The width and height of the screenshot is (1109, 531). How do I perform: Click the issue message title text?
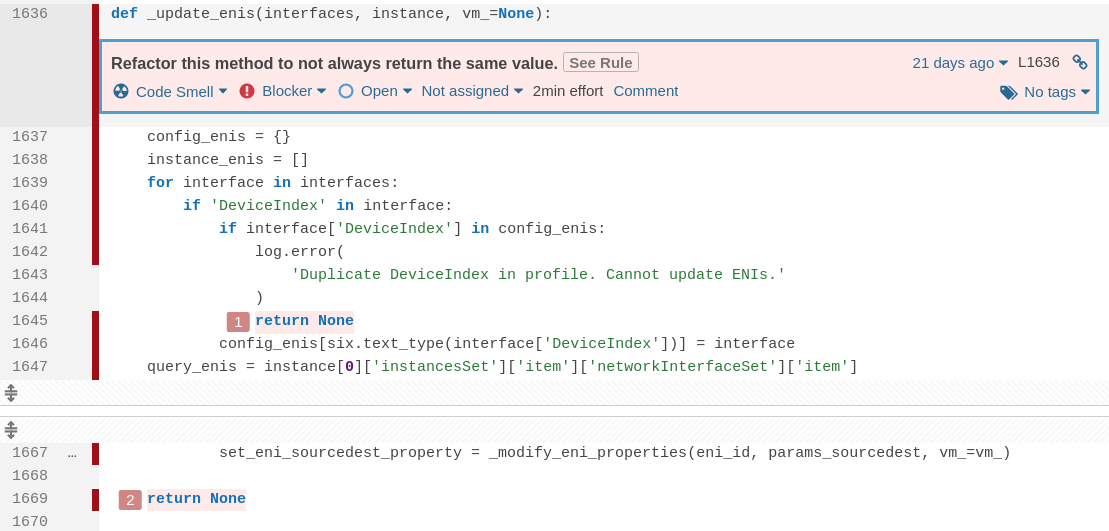[334, 62]
